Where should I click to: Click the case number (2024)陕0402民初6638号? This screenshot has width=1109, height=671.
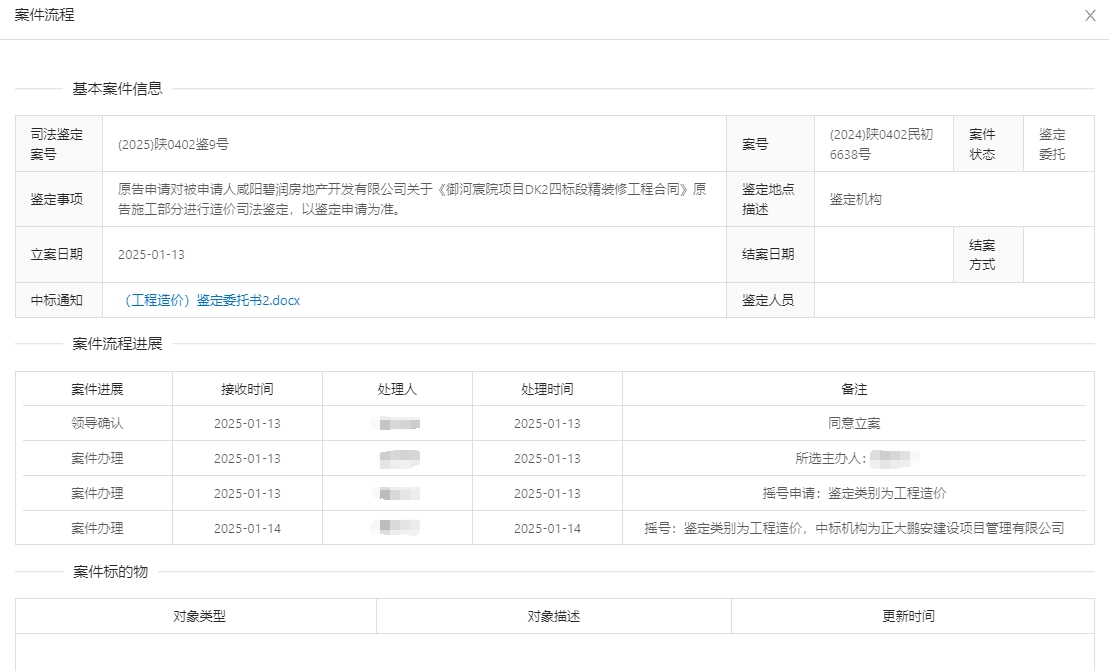[881, 144]
